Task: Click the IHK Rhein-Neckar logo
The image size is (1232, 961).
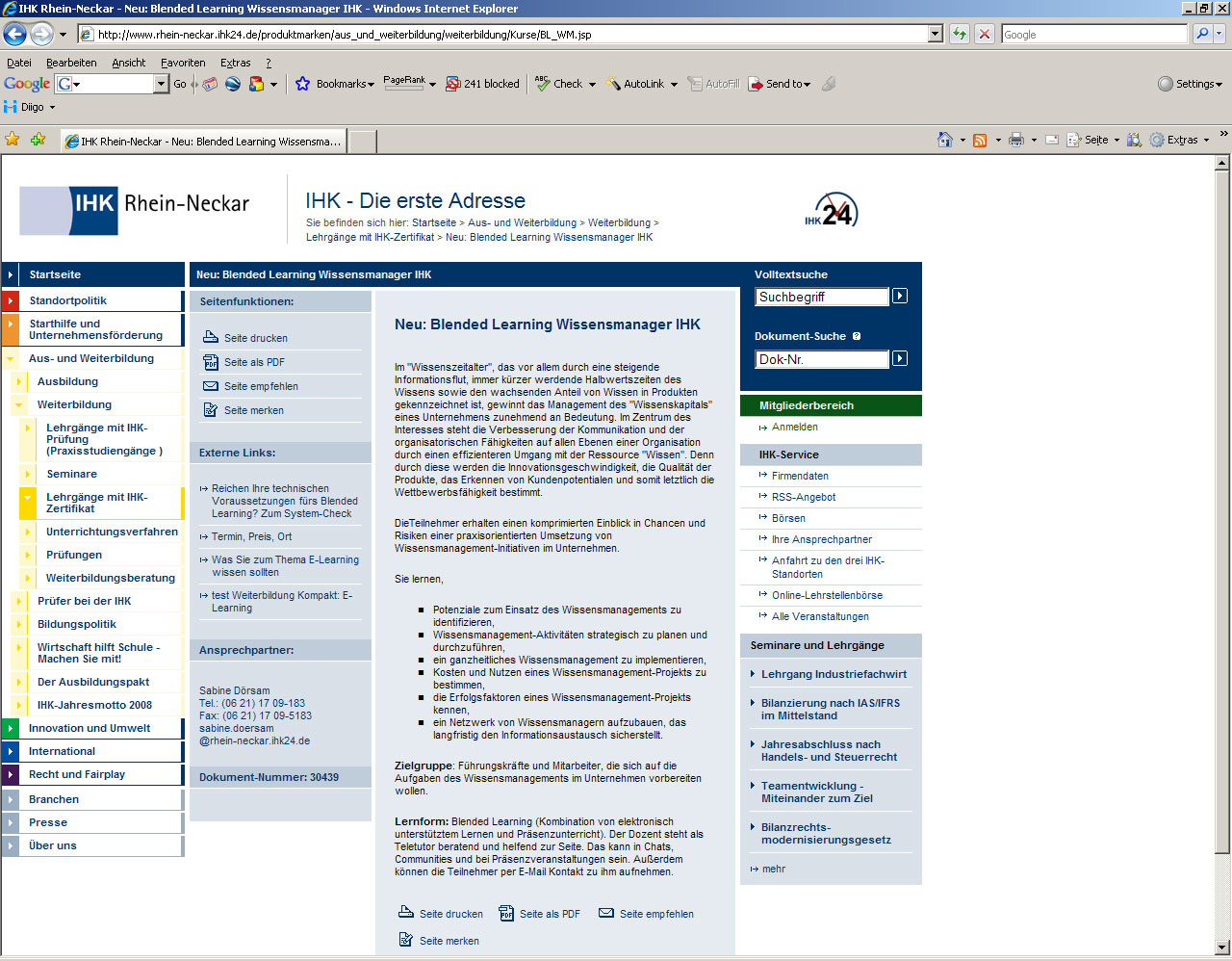Action: 135,210
